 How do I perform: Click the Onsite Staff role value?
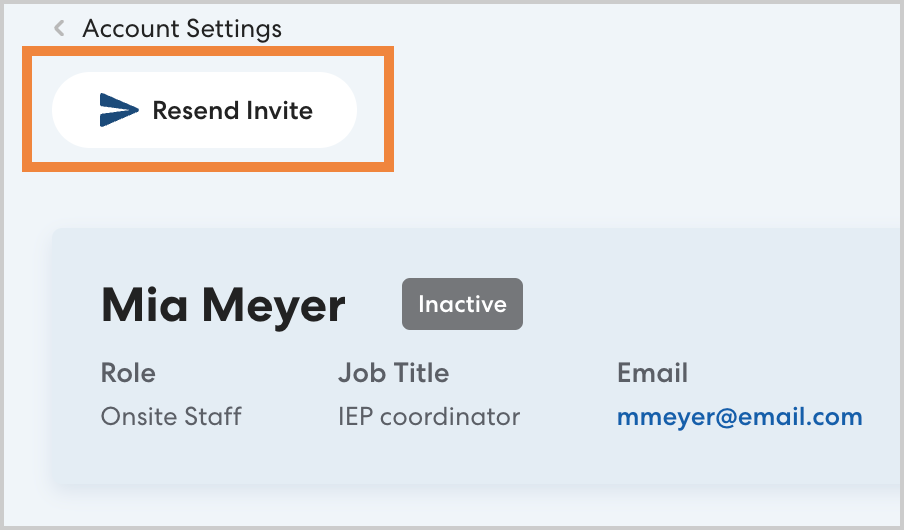171,417
